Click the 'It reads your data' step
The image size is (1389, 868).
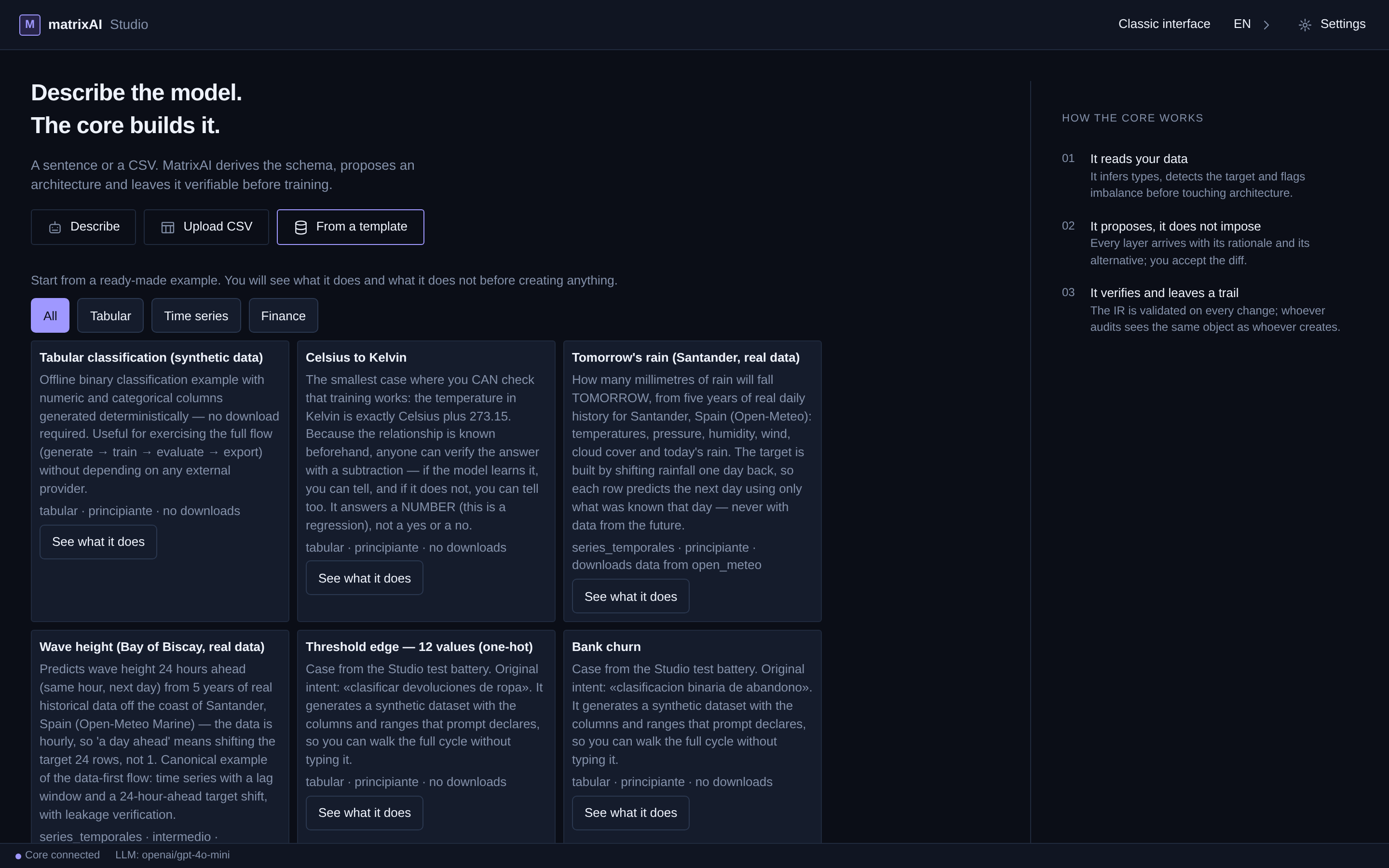pos(1139,159)
